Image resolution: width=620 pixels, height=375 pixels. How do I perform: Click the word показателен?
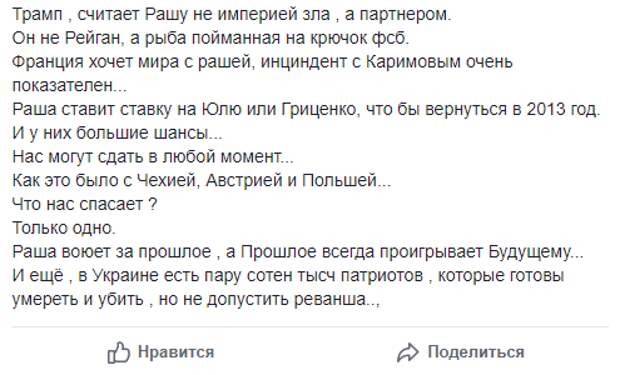click(63, 86)
